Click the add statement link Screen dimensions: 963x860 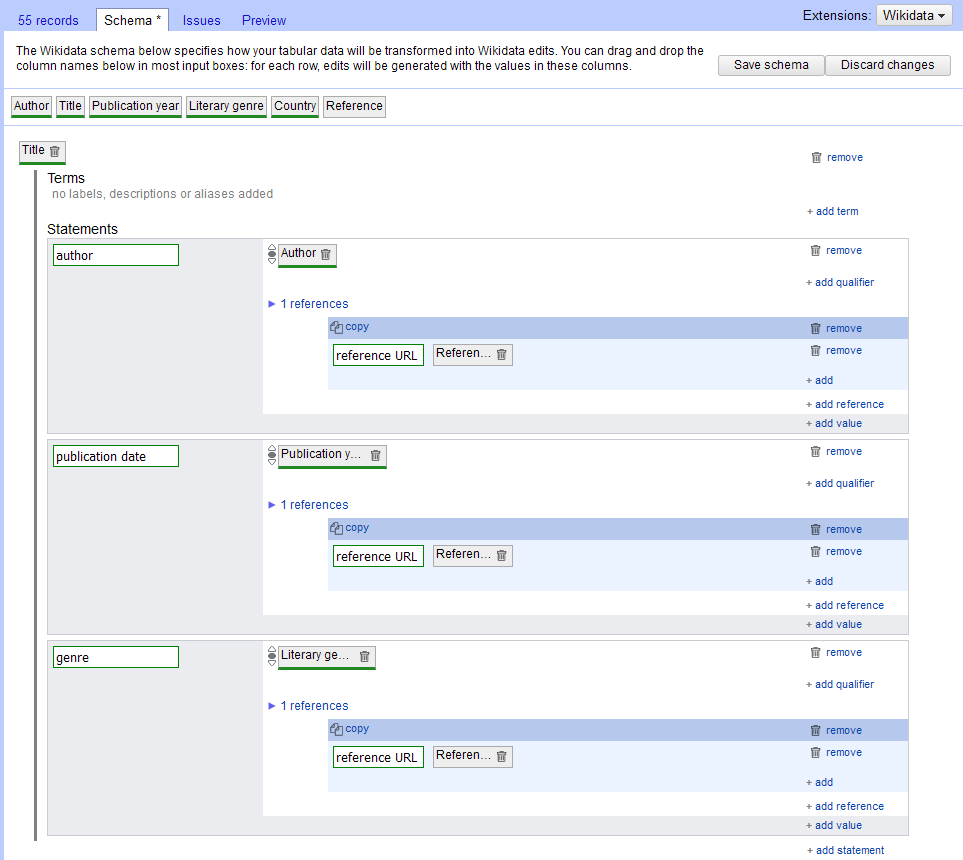(845, 849)
